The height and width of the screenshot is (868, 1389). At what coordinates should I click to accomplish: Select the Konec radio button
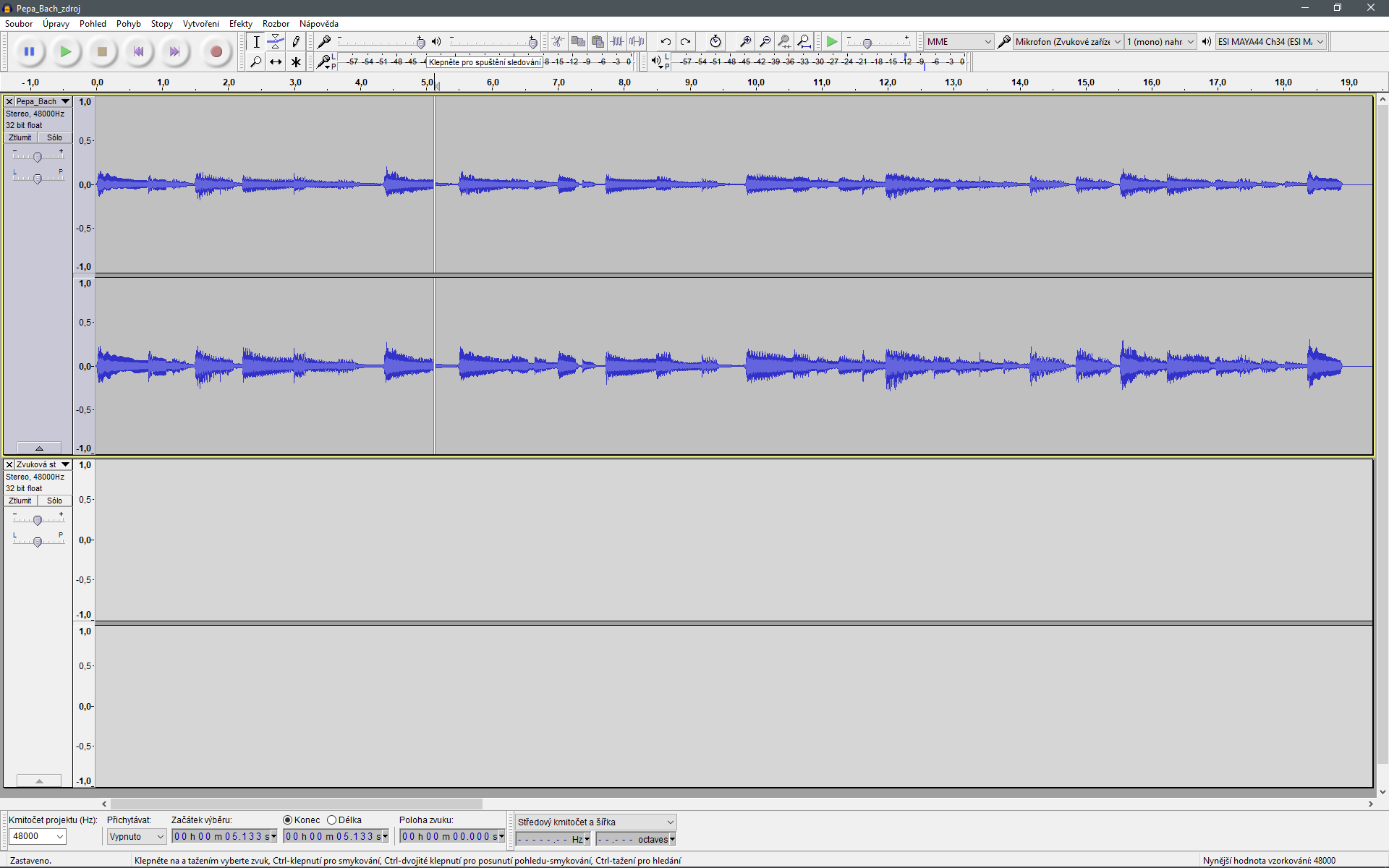click(287, 820)
